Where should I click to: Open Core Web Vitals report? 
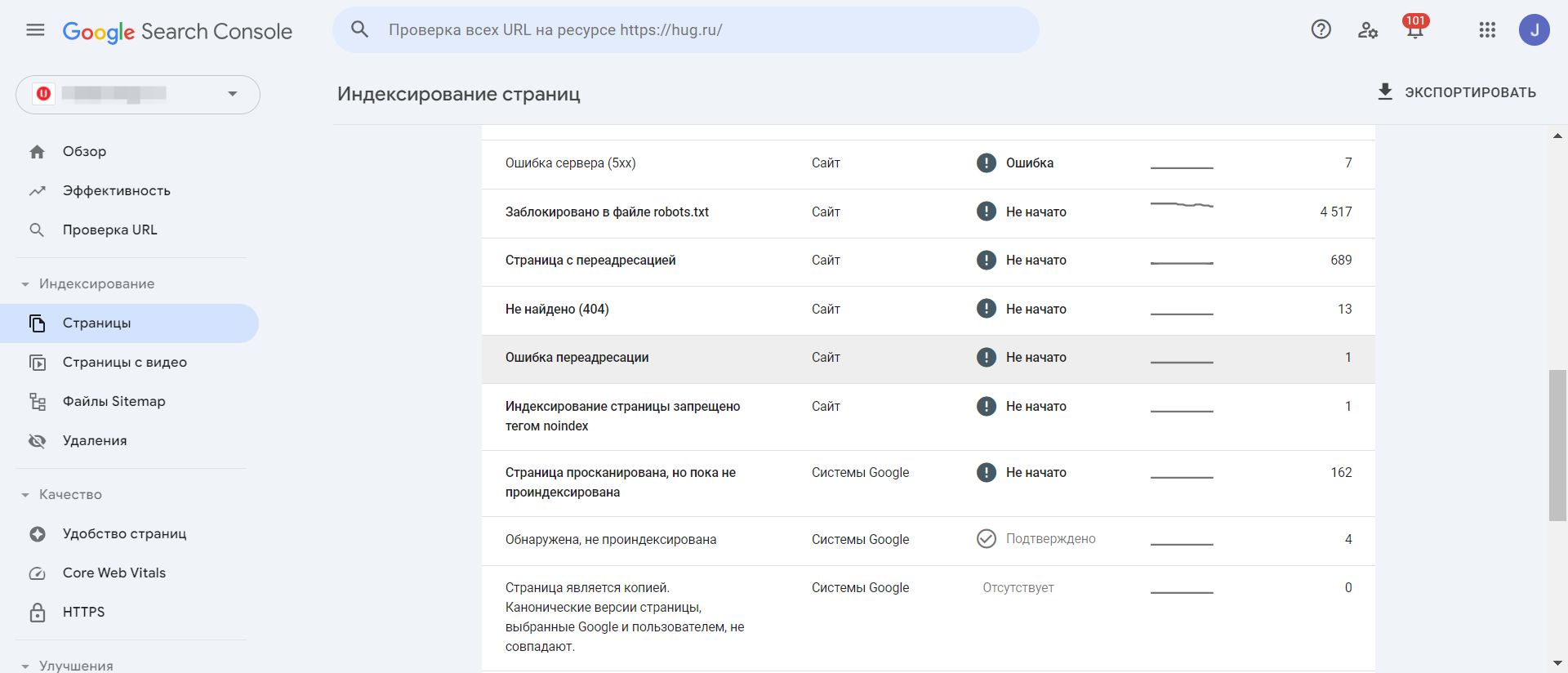[114, 573]
